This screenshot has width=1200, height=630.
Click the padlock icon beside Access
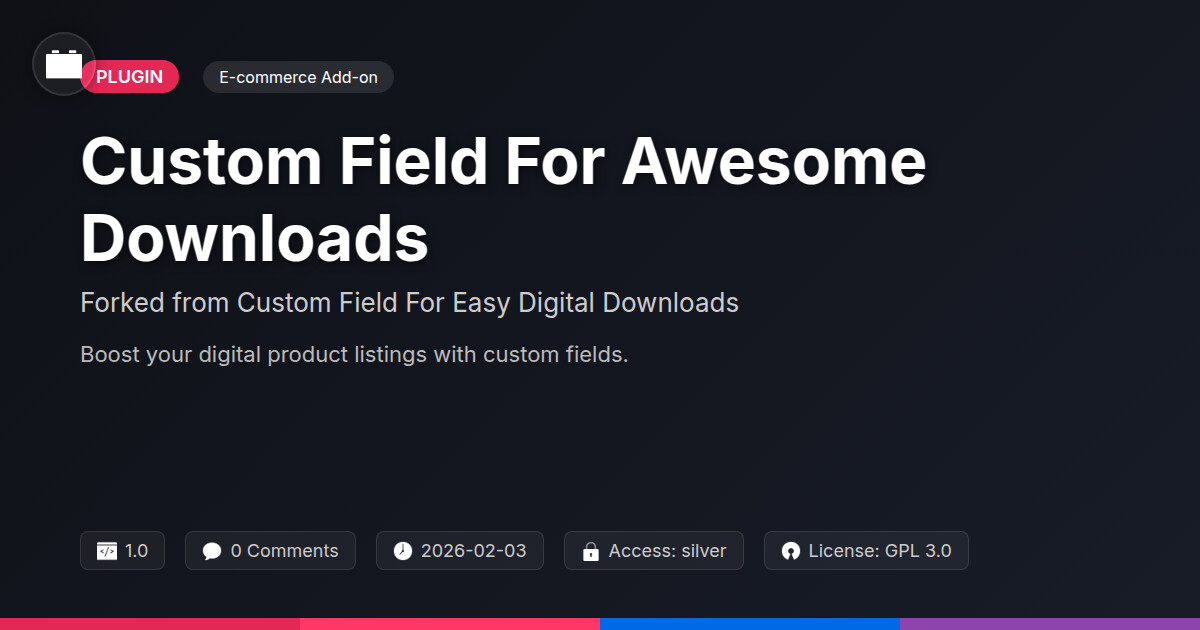coord(591,551)
